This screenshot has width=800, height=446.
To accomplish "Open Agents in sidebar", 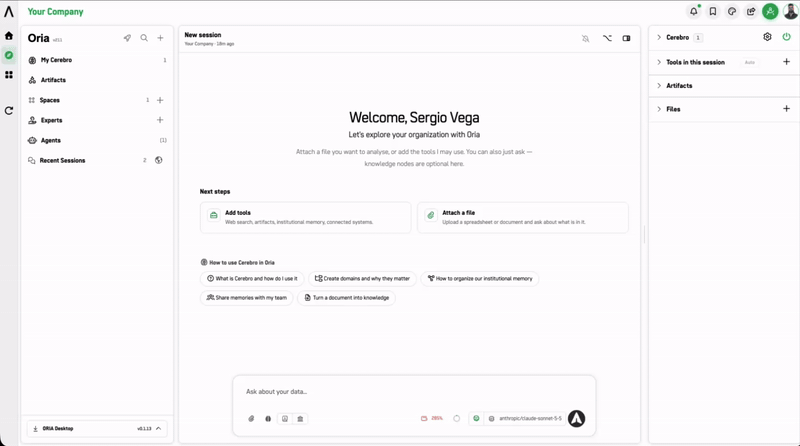I will [x=97, y=140].
